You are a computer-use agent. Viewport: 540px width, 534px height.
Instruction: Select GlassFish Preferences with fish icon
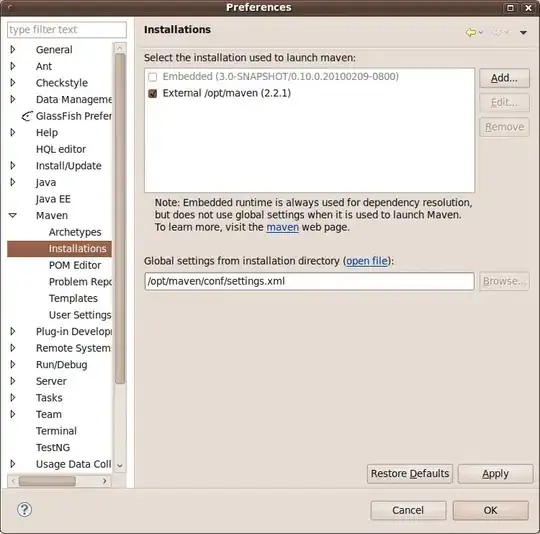click(x=67, y=116)
